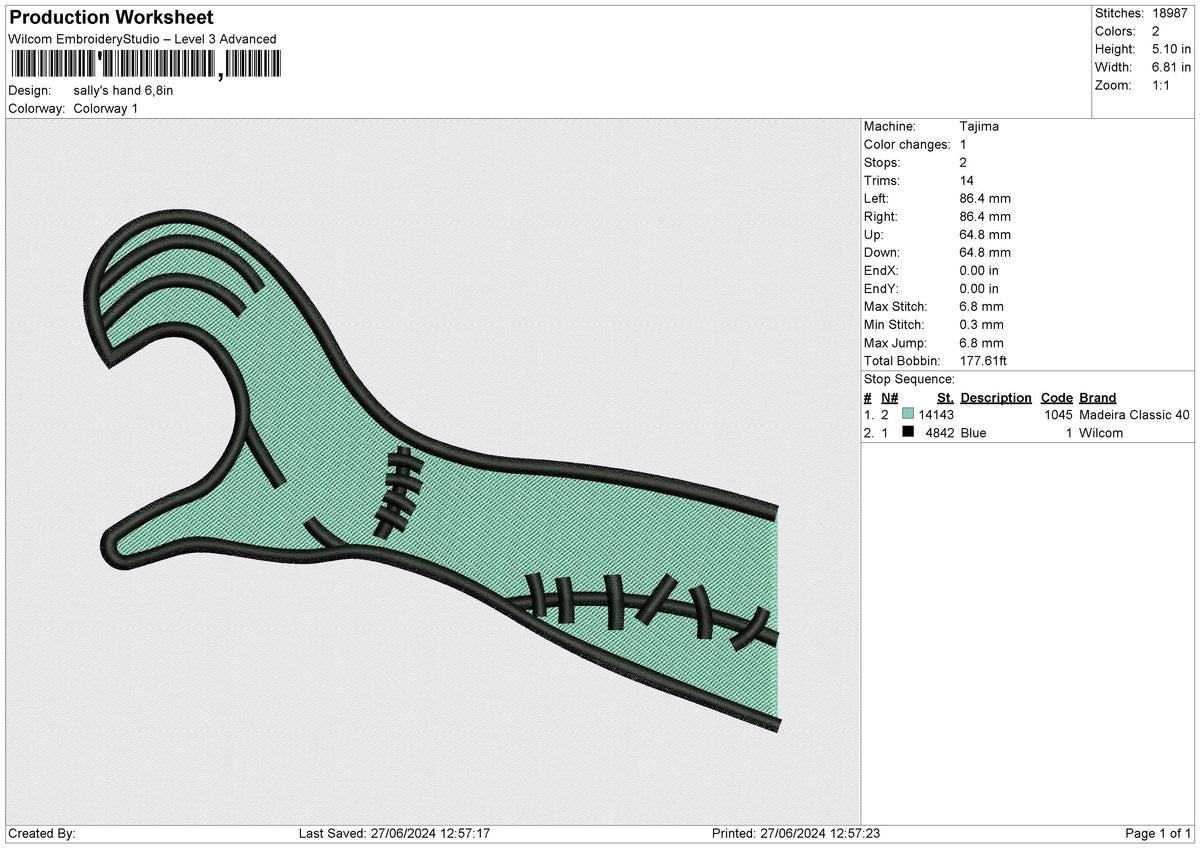Click the Machine value Tajima
Screen dimensions: 1200x848
979,126
